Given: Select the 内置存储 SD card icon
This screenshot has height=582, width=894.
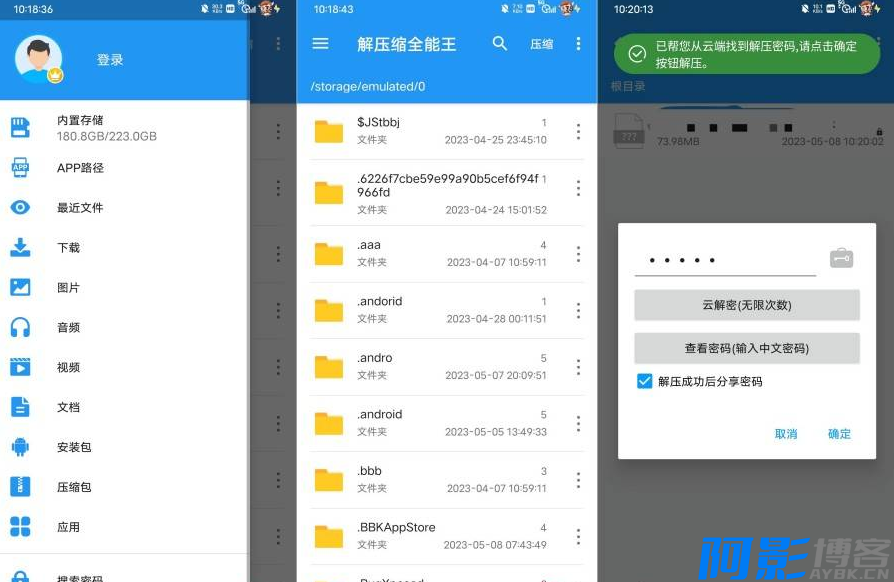Looking at the screenshot, I should pyautogui.click(x=21, y=128).
